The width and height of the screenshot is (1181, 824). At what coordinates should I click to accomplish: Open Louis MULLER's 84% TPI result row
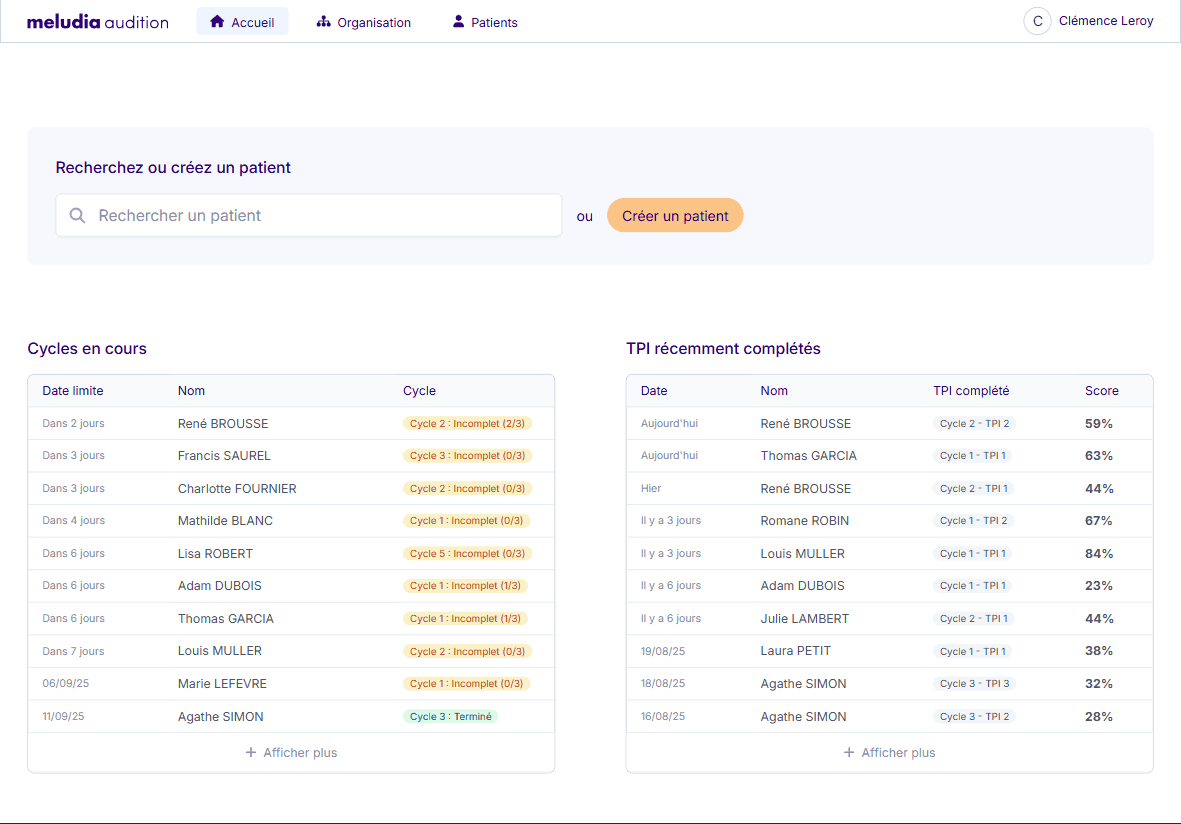pyautogui.click(x=802, y=554)
